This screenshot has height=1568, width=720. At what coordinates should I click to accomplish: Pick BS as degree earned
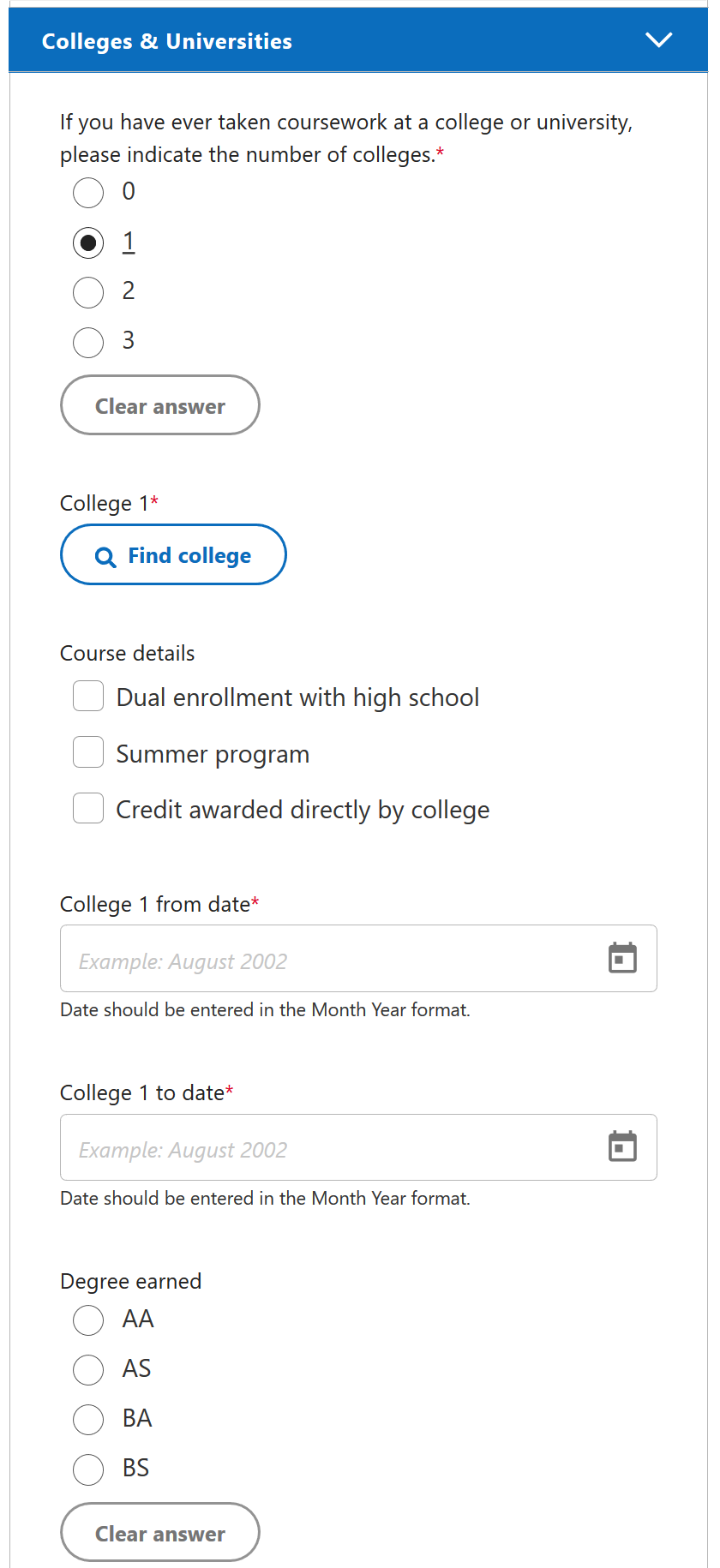tap(88, 1469)
